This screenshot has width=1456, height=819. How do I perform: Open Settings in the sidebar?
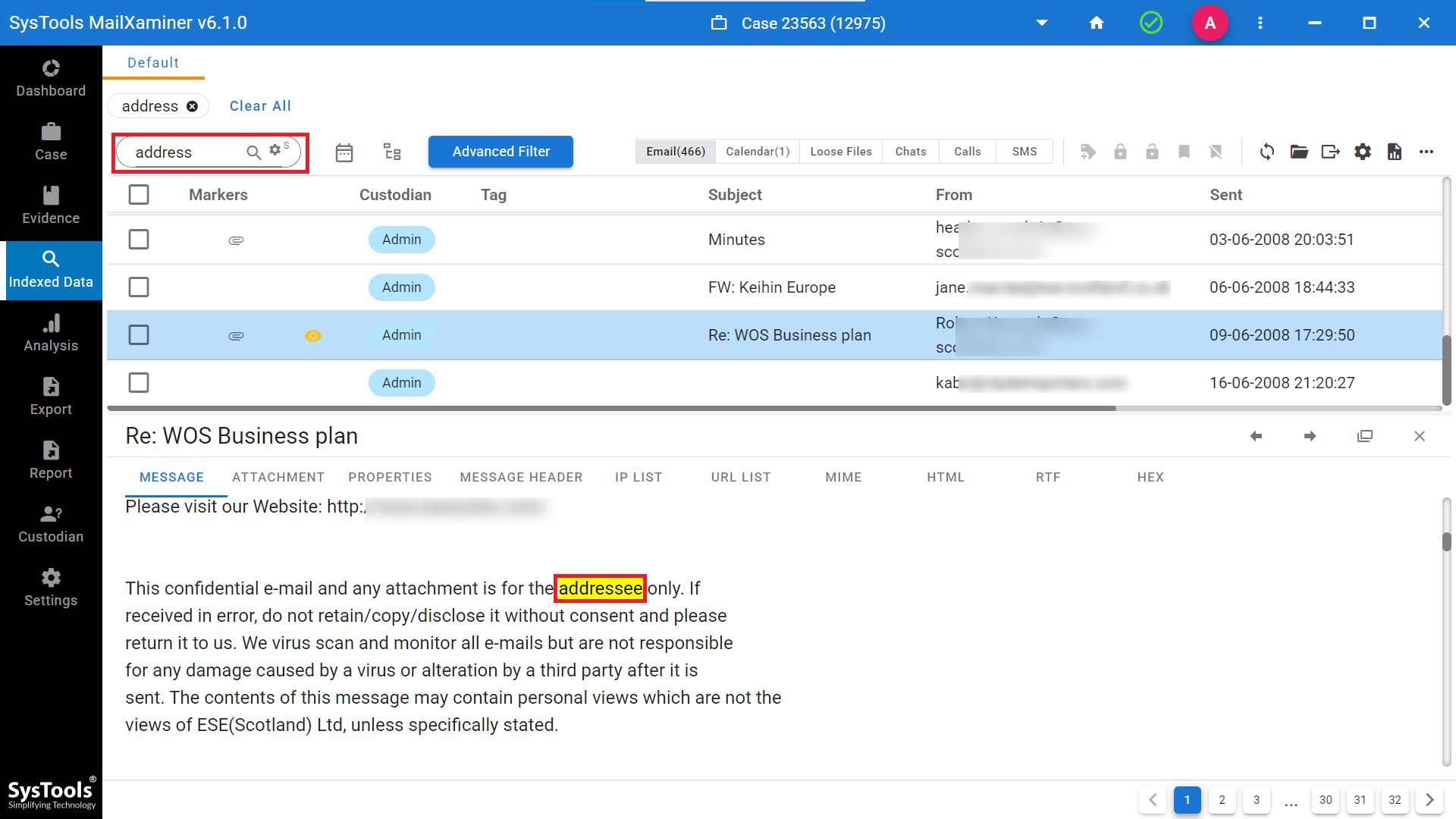[x=51, y=588]
